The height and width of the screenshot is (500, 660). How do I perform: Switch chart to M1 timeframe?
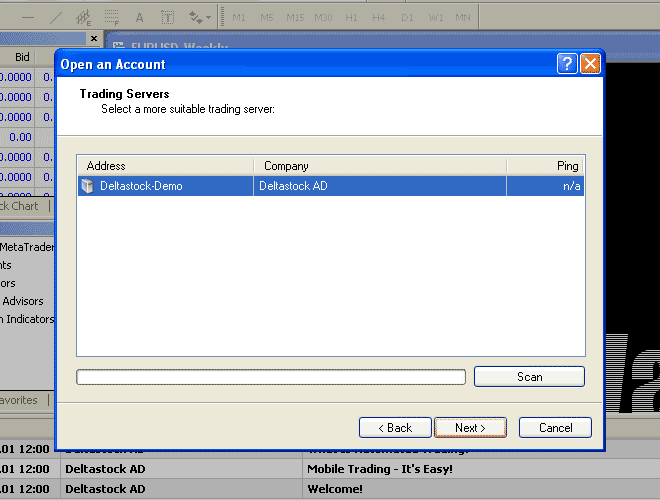tap(239, 18)
